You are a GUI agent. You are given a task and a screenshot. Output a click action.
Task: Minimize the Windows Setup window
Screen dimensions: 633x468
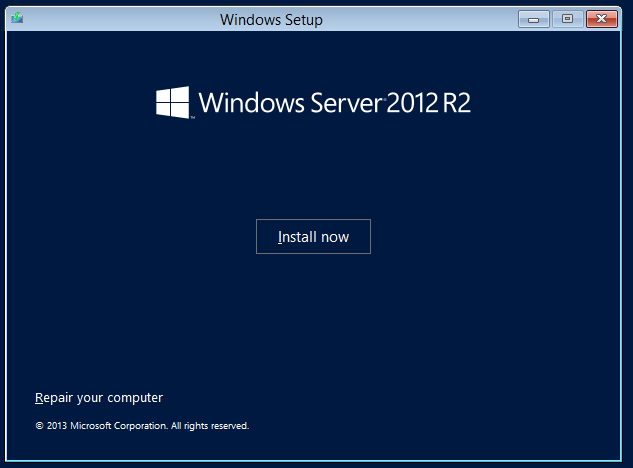point(534,19)
